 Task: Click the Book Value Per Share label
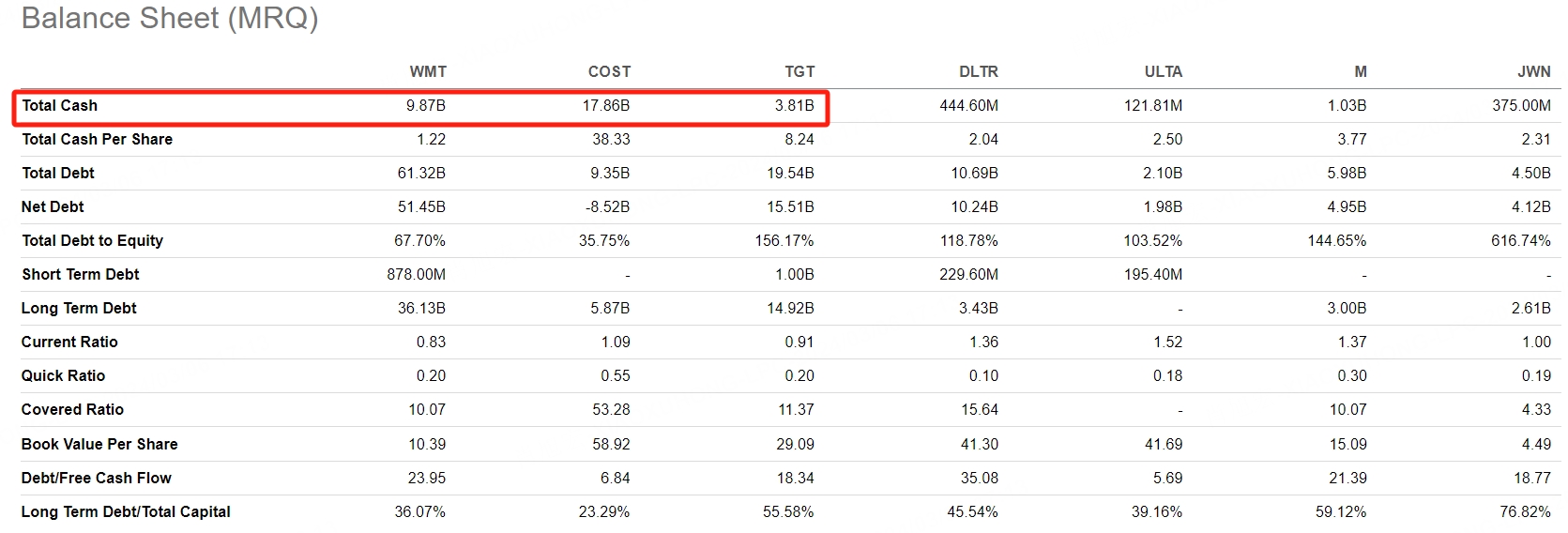(99, 444)
